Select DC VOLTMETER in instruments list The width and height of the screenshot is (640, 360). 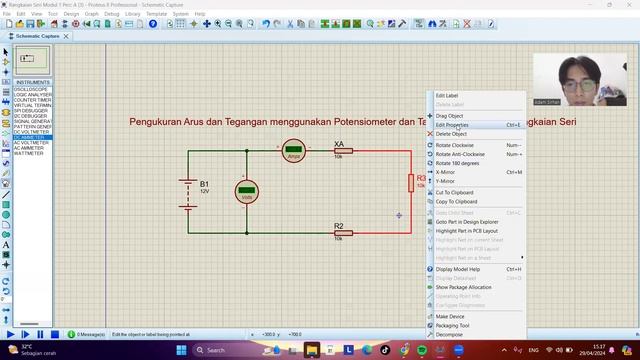point(33,132)
